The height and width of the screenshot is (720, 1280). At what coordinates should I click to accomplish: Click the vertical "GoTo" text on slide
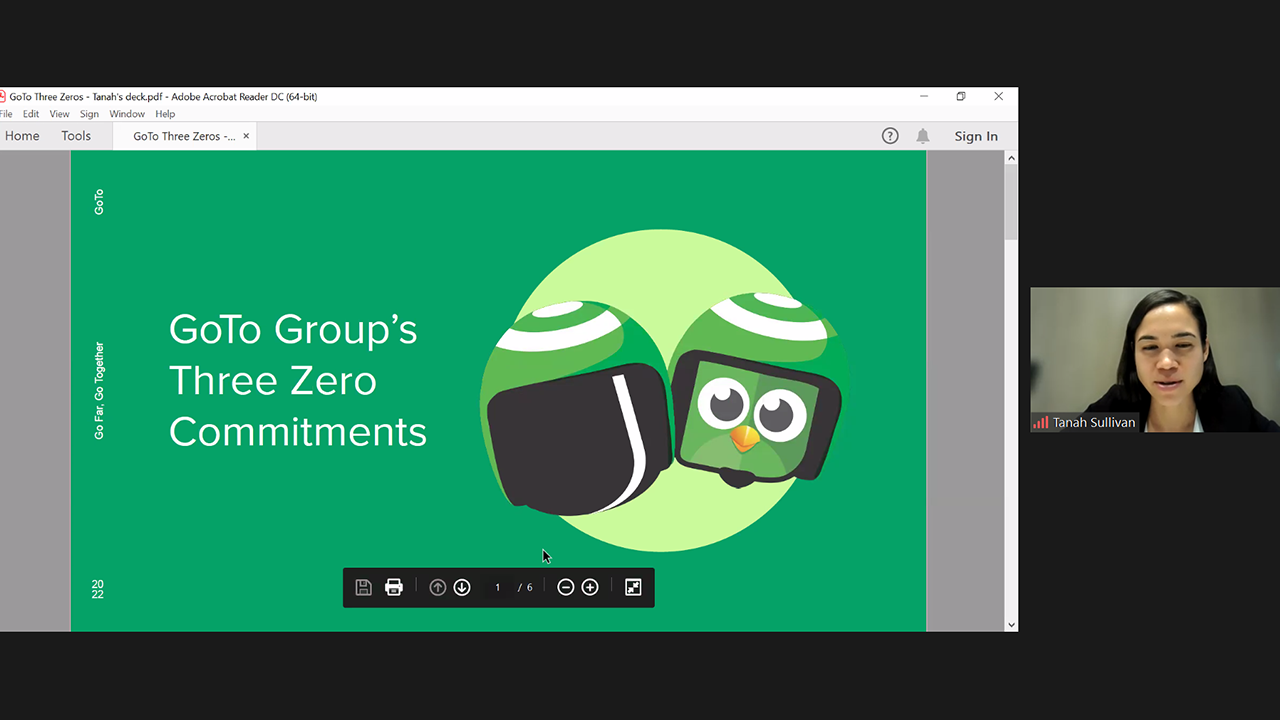99,201
